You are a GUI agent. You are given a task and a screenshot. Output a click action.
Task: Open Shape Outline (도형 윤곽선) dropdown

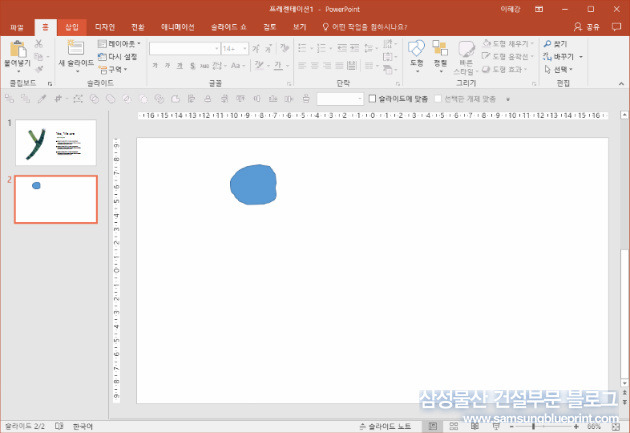click(x=508, y=57)
